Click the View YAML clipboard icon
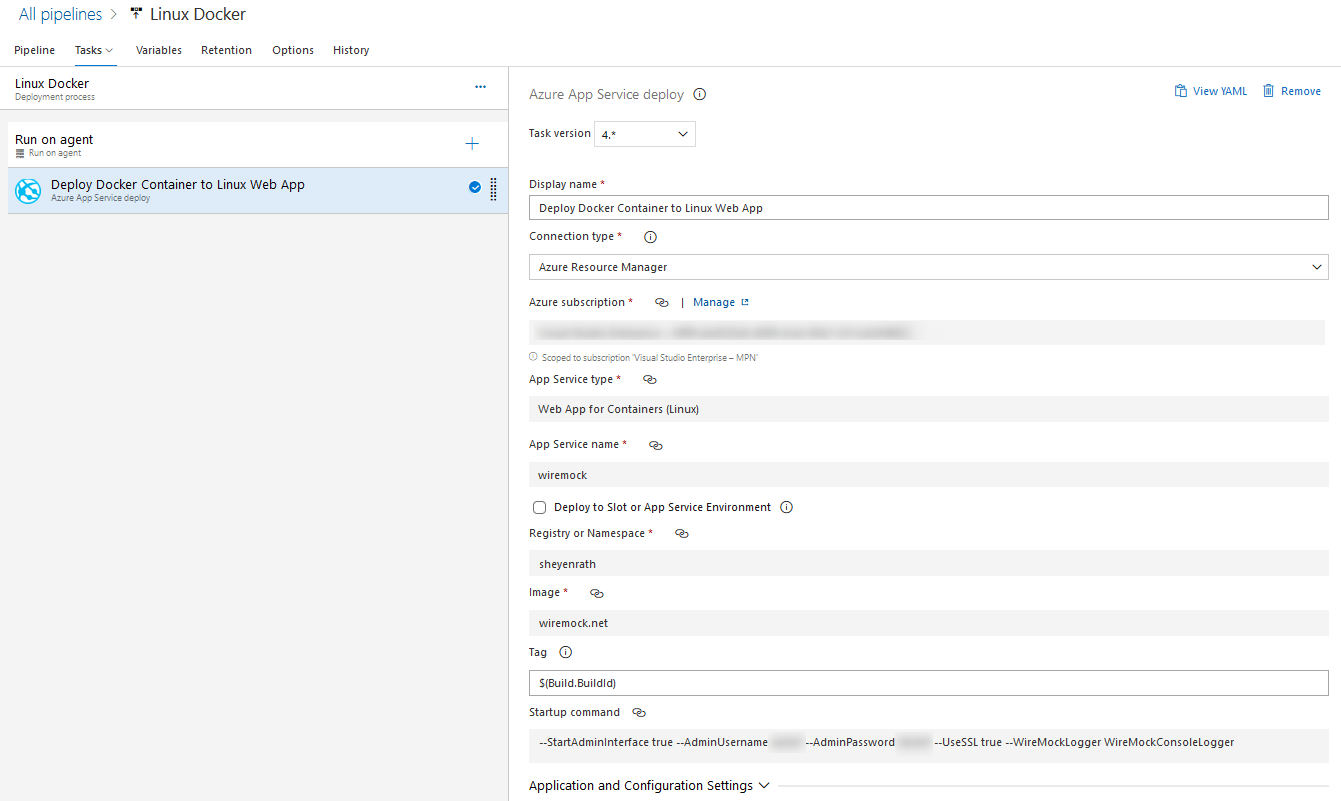This screenshot has width=1341, height=801. pos(1181,91)
